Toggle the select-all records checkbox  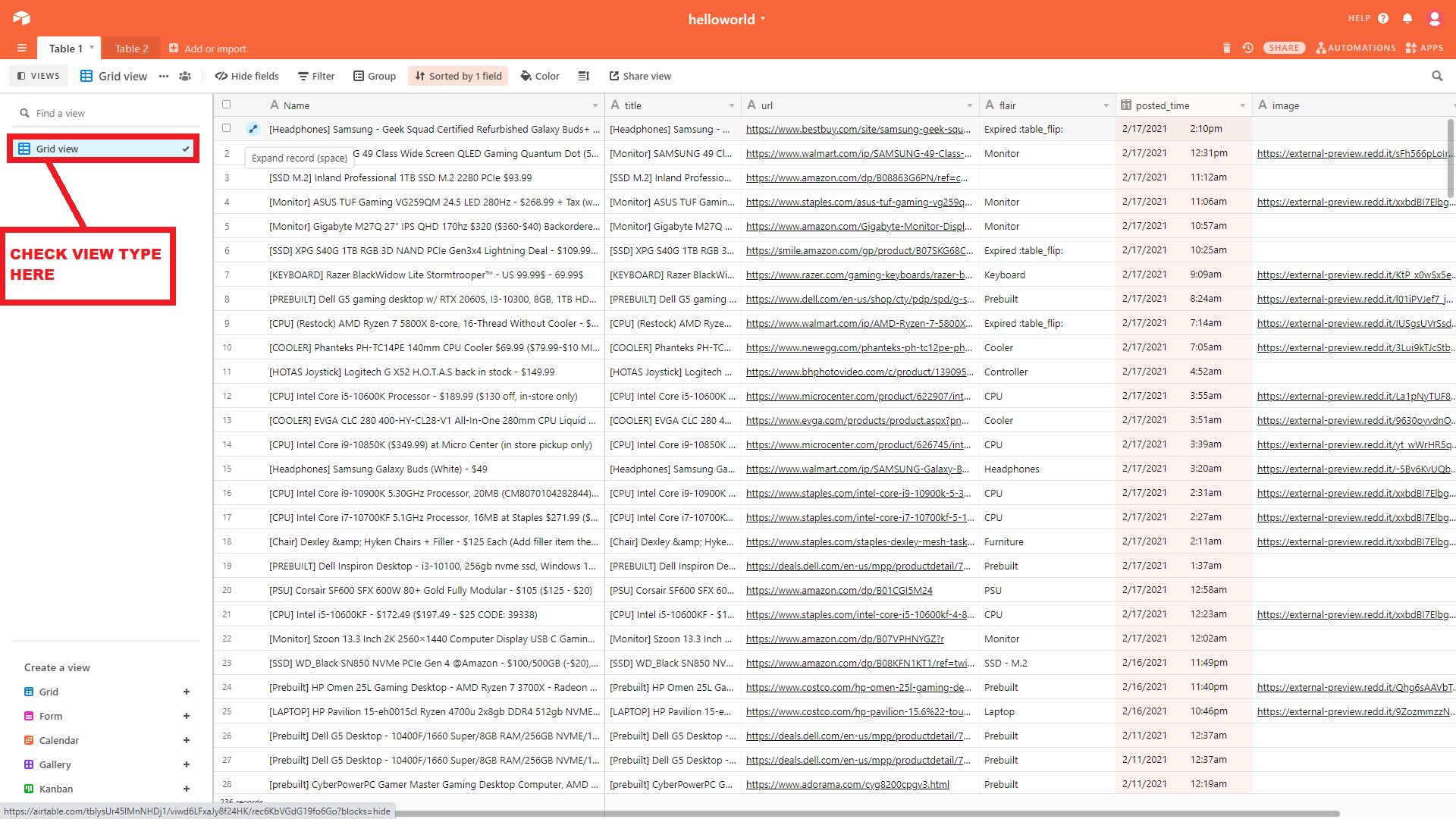pyautogui.click(x=226, y=105)
